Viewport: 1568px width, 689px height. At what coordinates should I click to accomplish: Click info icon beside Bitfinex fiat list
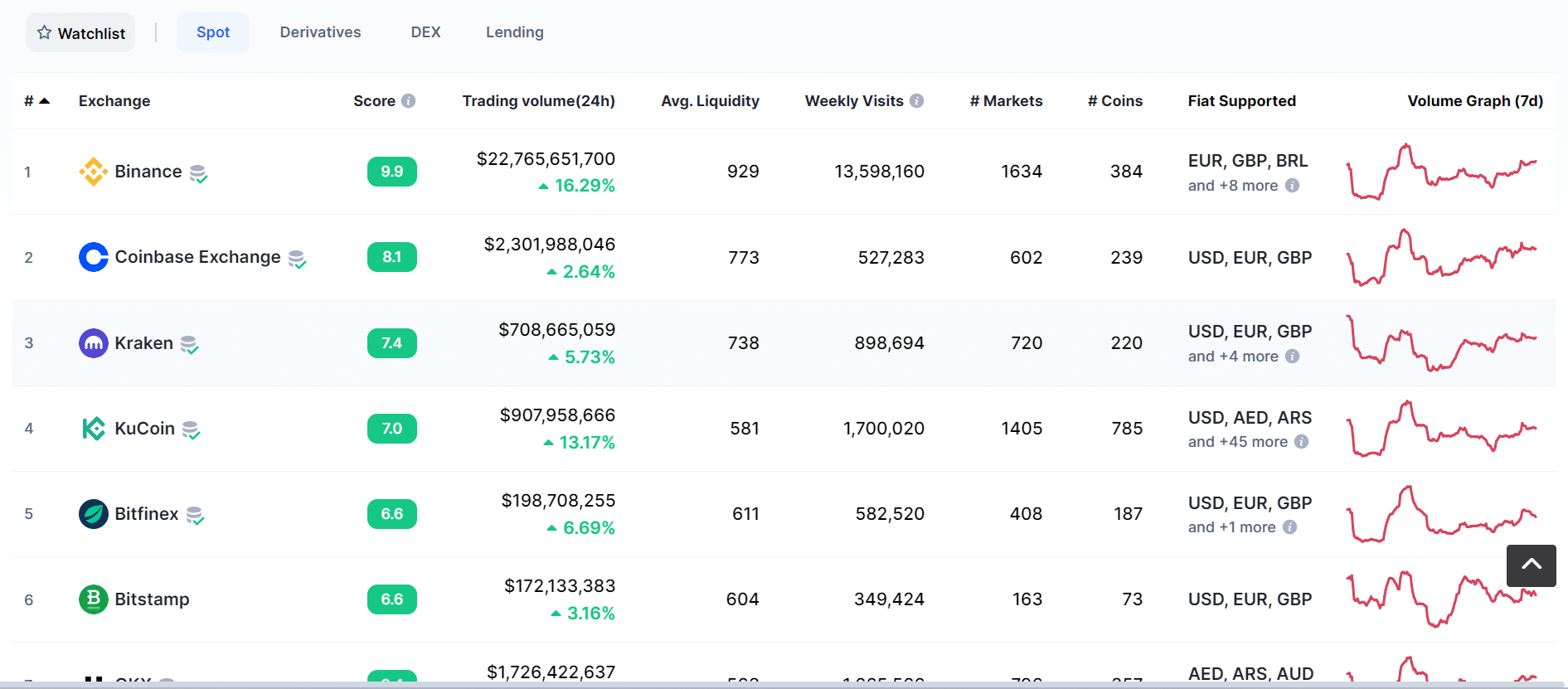[1289, 527]
